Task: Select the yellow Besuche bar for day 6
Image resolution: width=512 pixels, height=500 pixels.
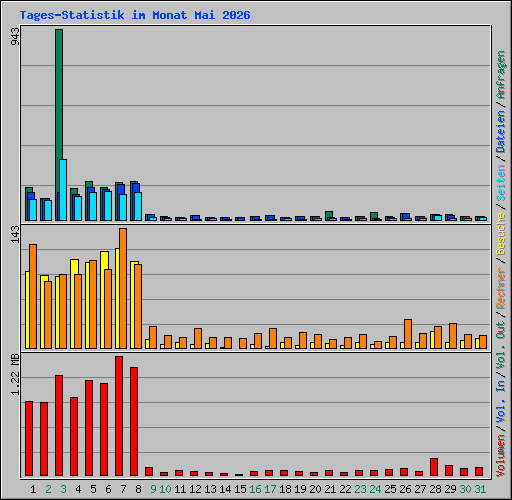Action: coord(104,300)
